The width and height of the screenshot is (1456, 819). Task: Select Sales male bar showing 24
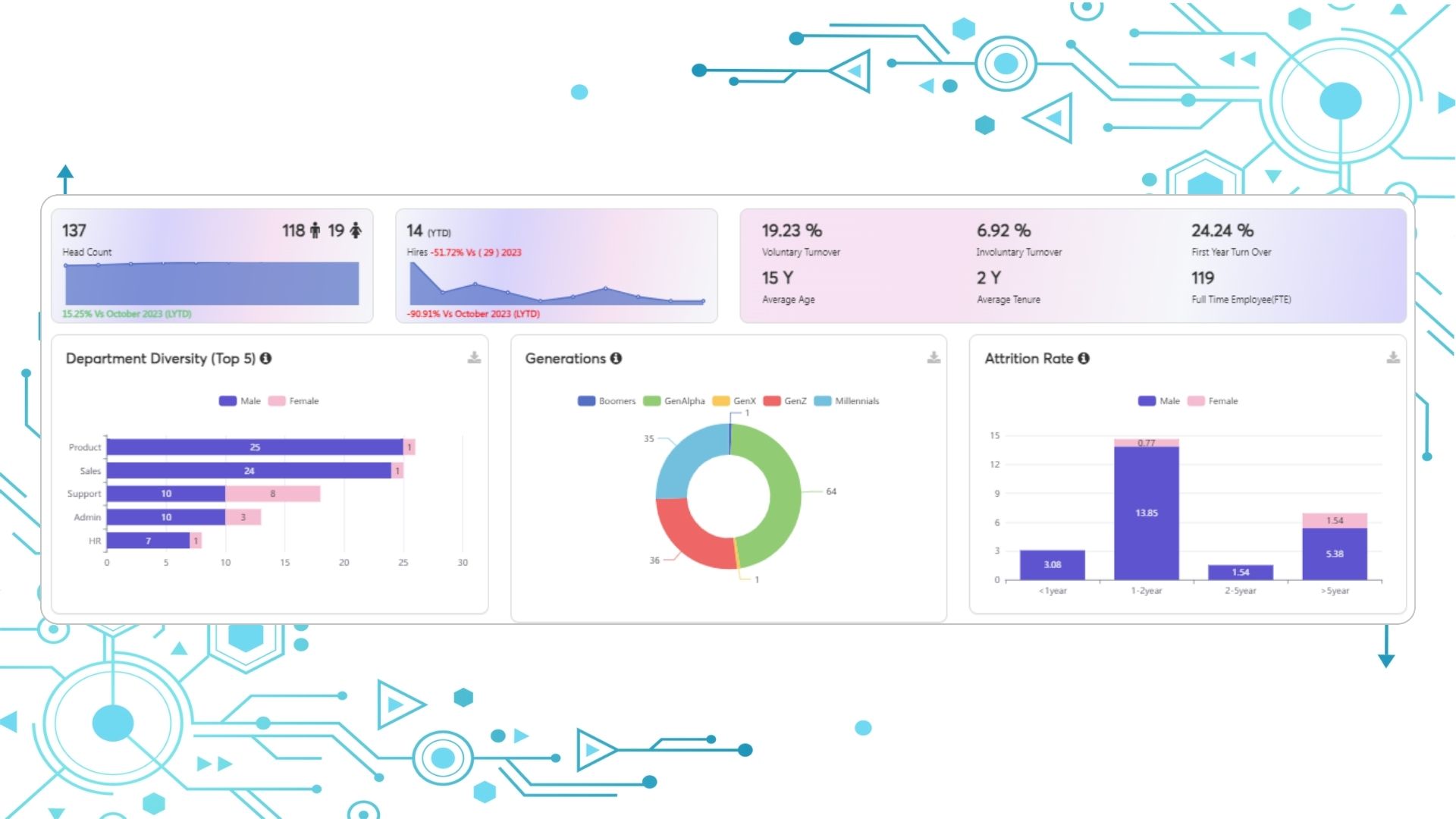(249, 471)
